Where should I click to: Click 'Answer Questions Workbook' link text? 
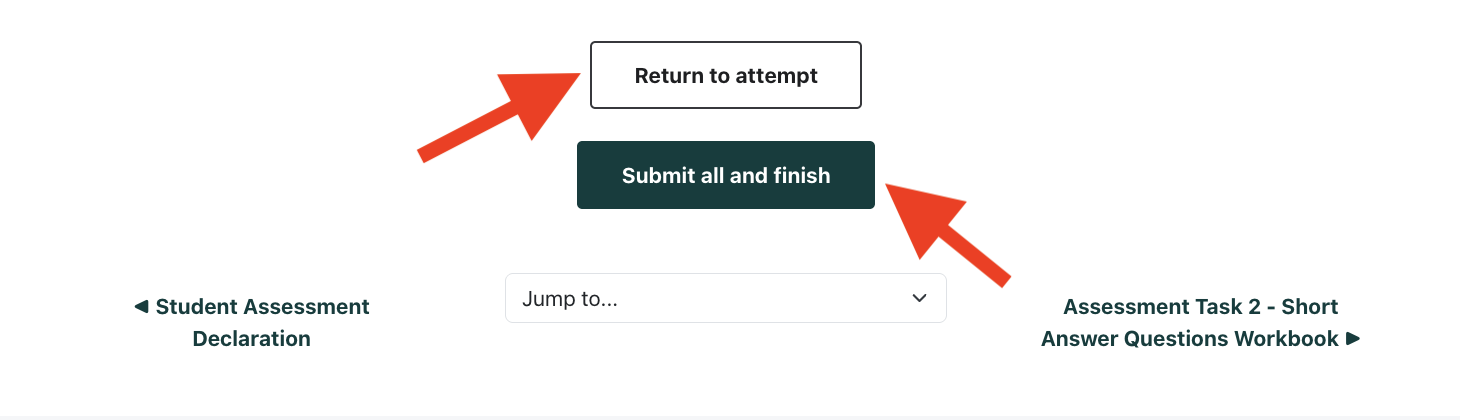[x=1190, y=339]
